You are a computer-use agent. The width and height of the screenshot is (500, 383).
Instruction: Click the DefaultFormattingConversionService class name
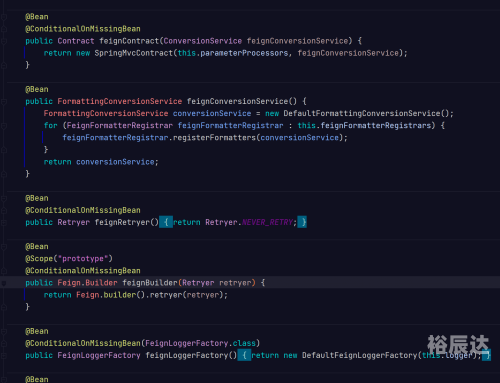[362, 113]
